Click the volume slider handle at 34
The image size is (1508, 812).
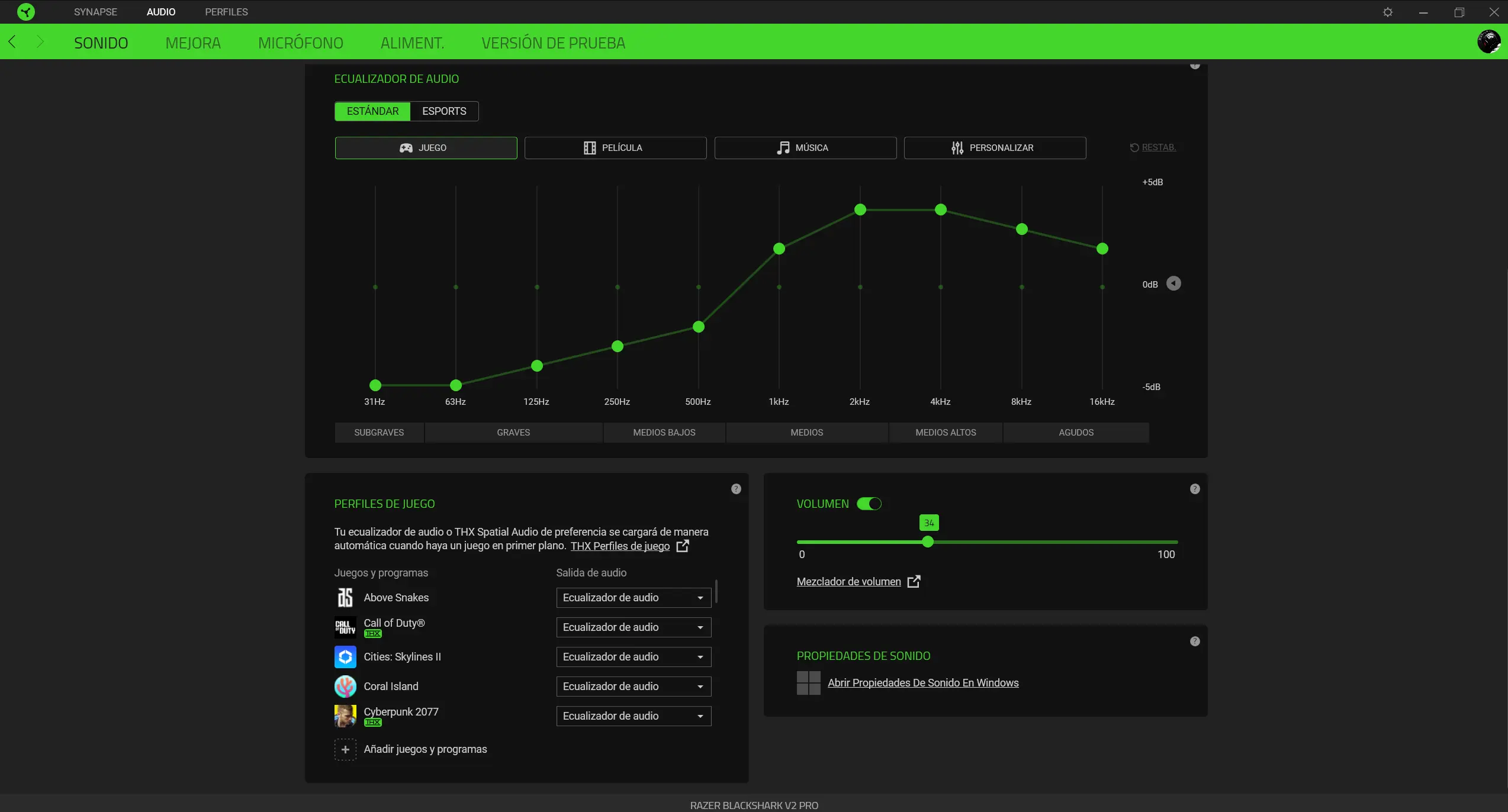click(x=928, y=542)
